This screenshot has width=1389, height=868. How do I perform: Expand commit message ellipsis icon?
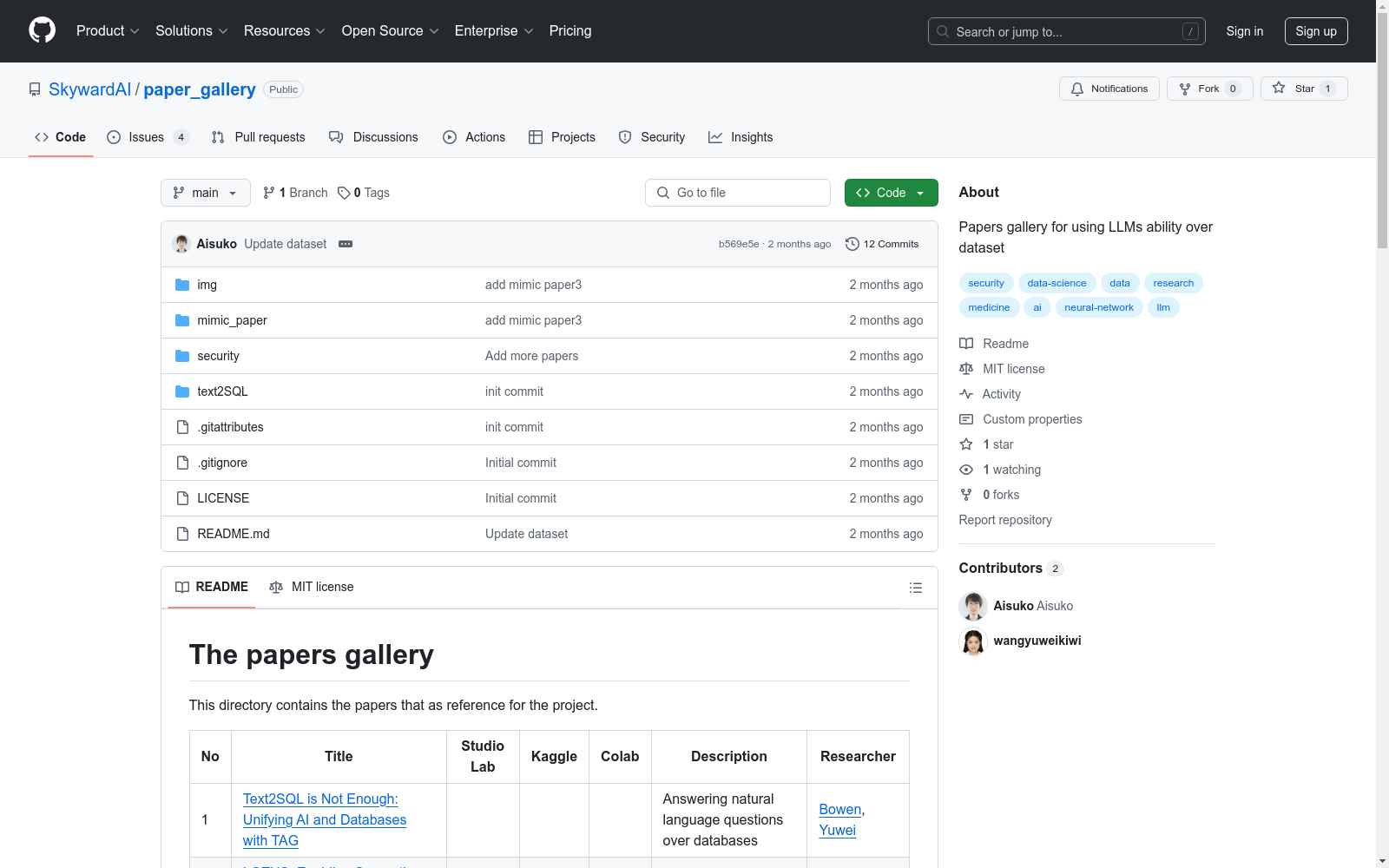click(x=346, y=244)
